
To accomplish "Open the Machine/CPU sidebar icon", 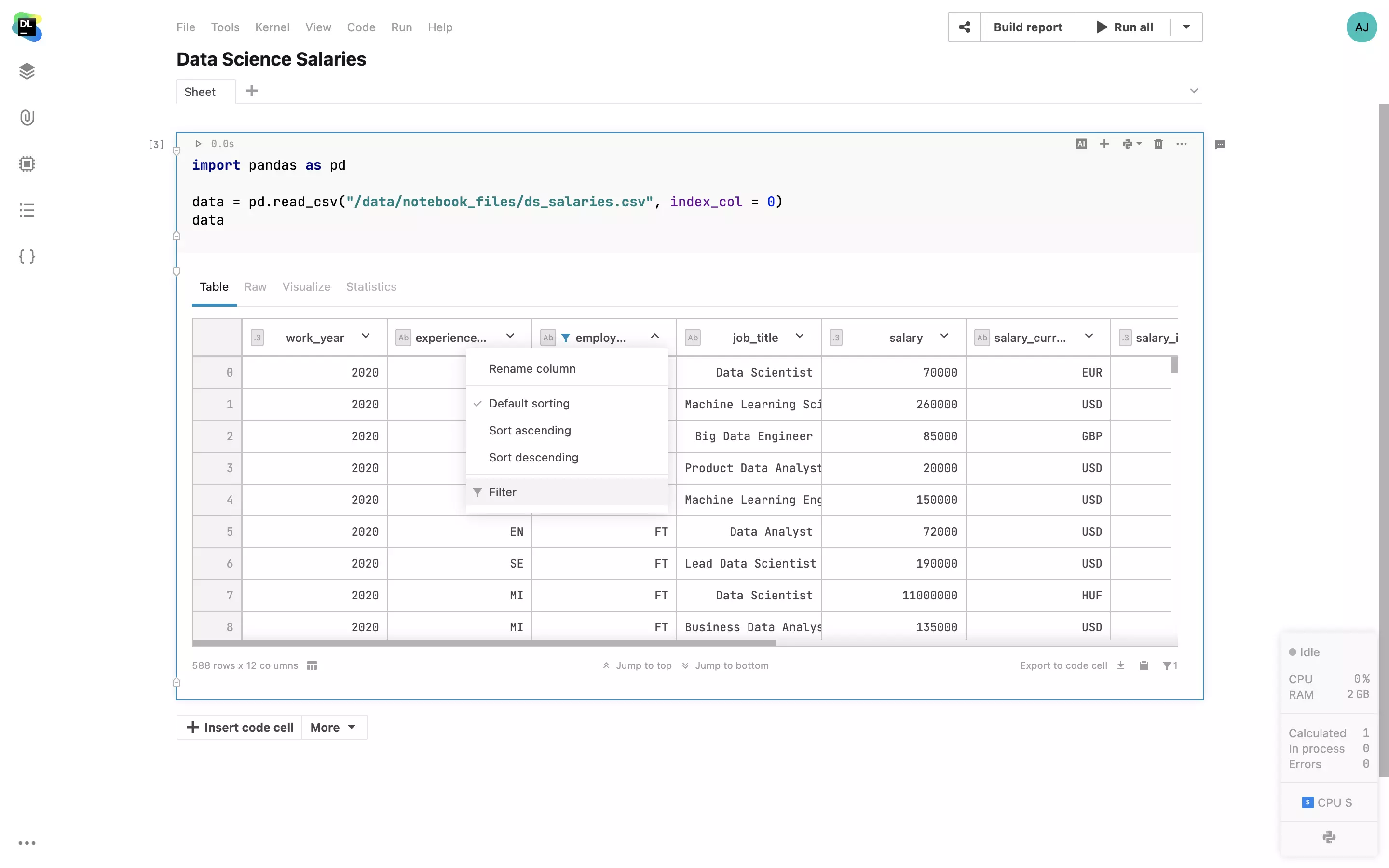I will (x=27, y=164).
